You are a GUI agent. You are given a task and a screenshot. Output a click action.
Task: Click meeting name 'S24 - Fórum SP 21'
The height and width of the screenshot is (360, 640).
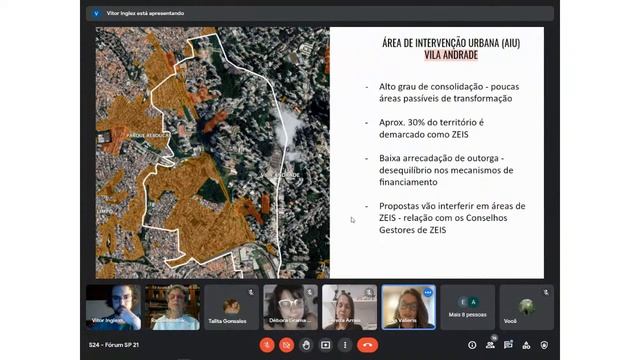pos(114,345)
